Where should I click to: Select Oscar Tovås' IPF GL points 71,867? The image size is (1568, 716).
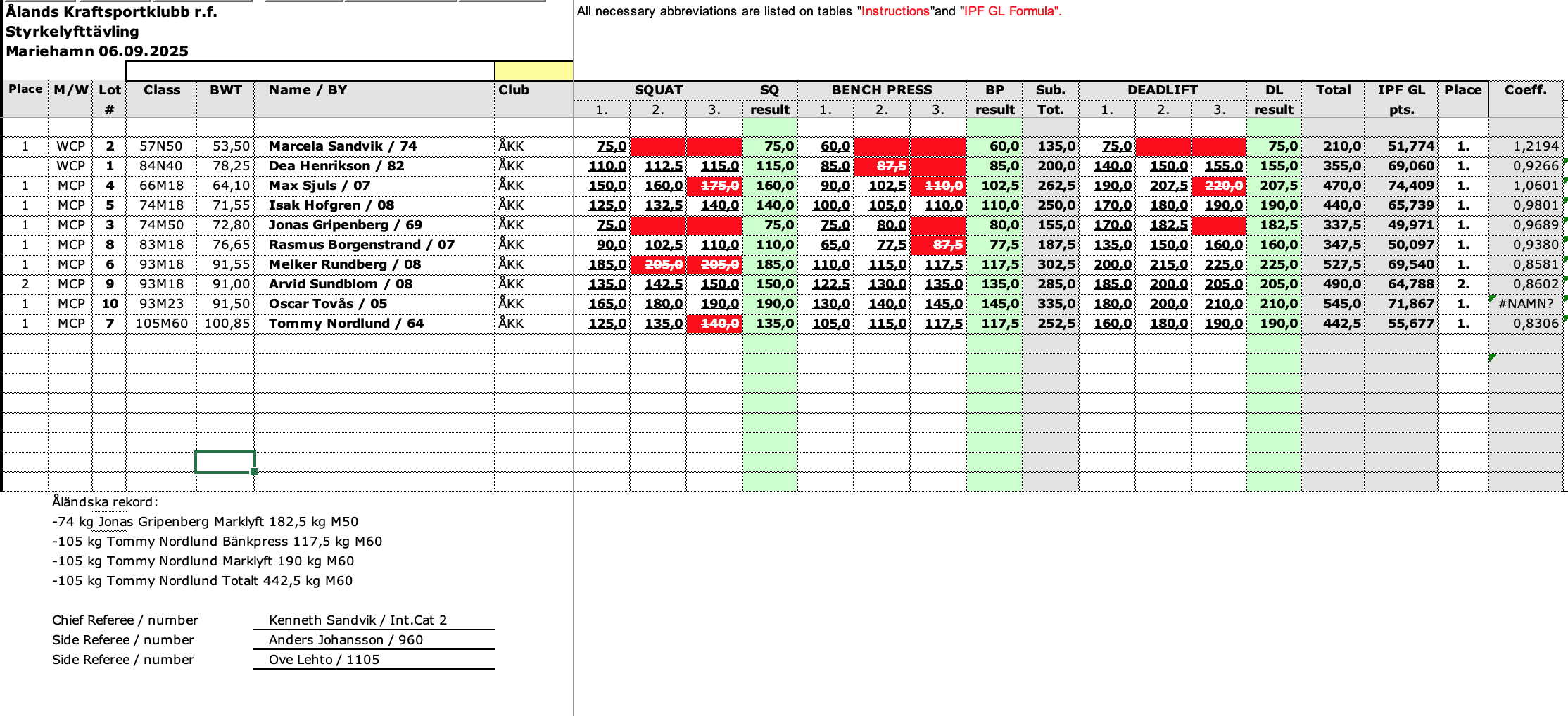click(x=1401, y=304)
